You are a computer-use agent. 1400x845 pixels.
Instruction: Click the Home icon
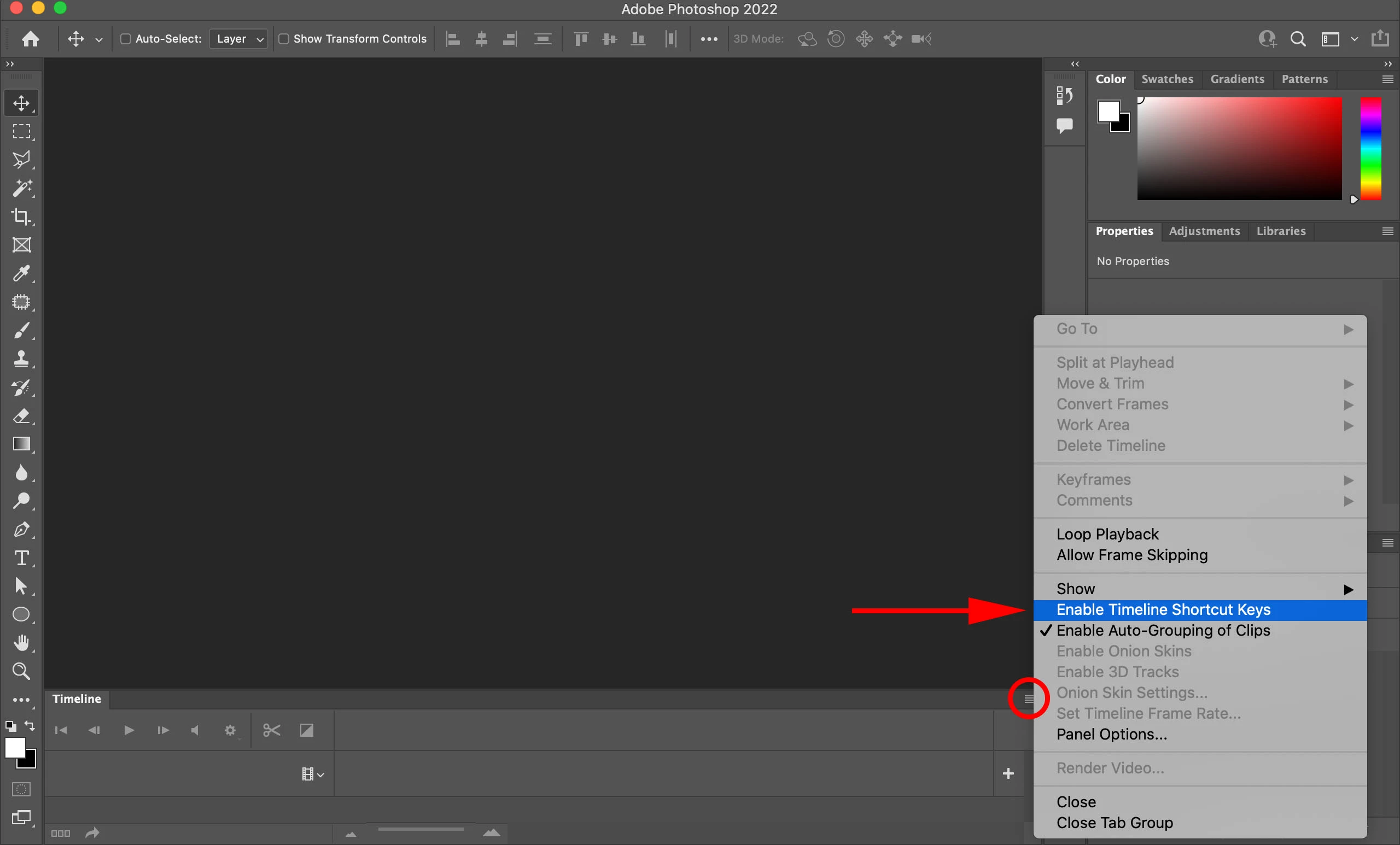(x=31, y=39)
